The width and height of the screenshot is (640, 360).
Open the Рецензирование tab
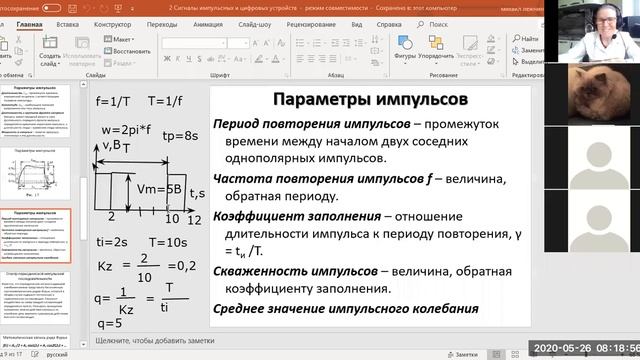tap(311, 24)
